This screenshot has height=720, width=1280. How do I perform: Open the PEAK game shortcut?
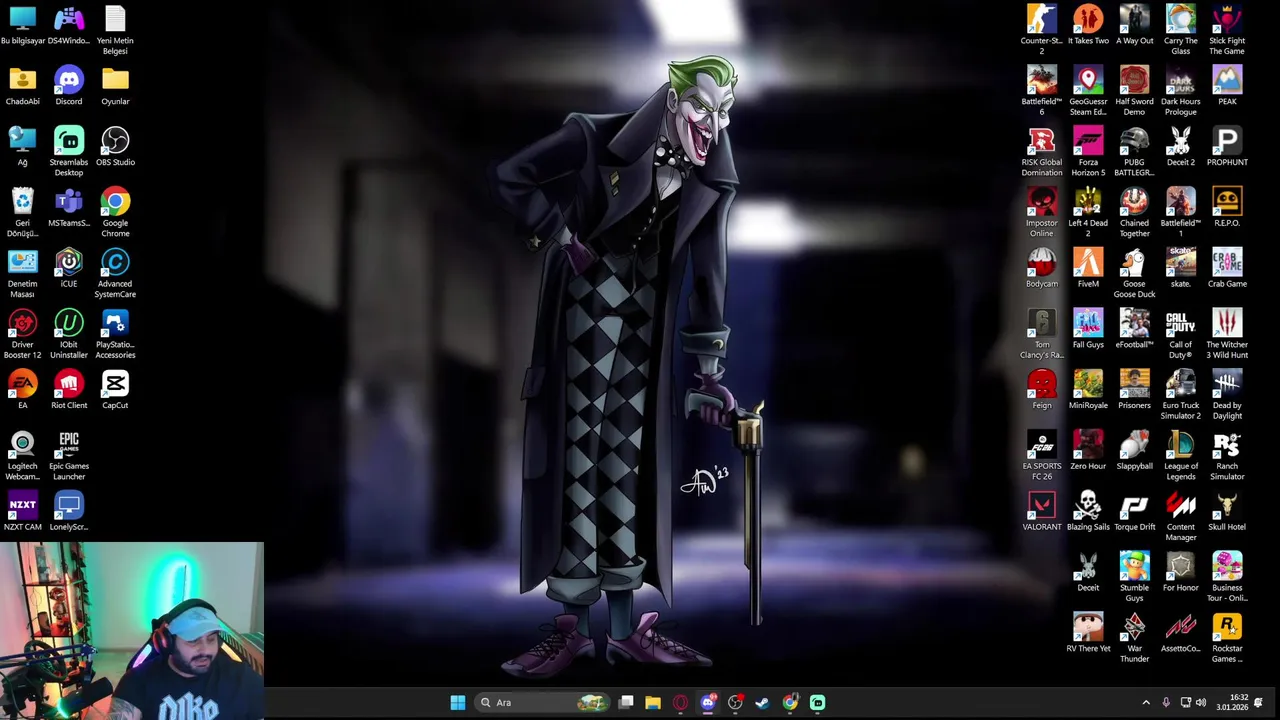1227,80
